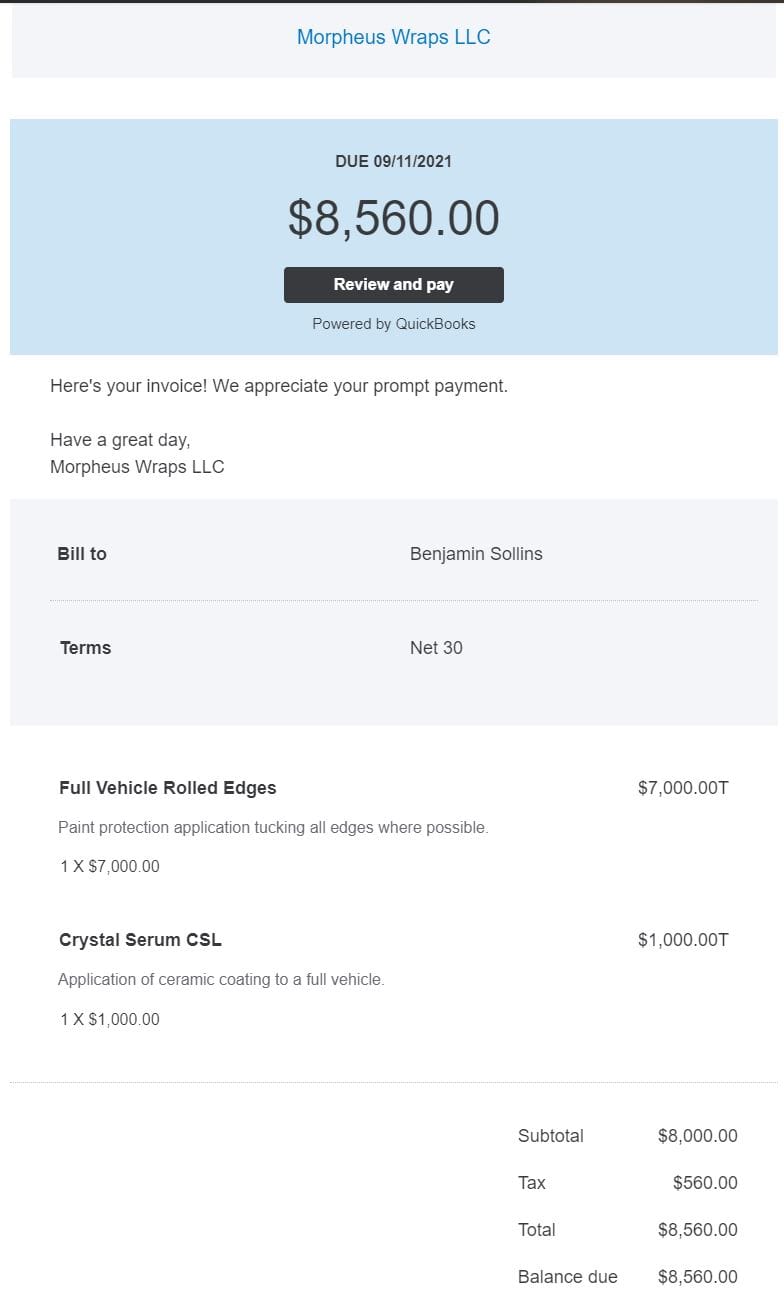Screen dimensions: 784x1296
Task: Click the ceramic coating description text
Action: point(221,980)
